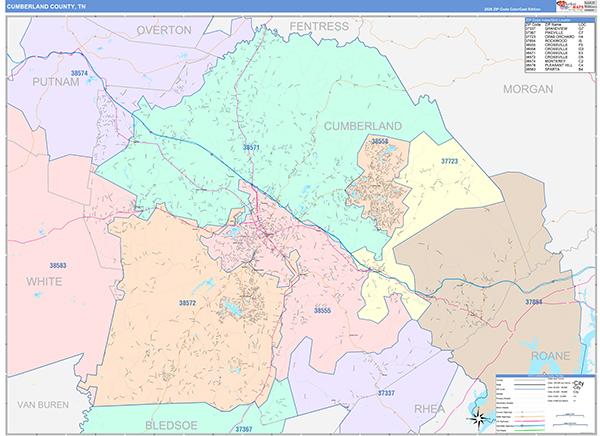
Task: Click the green Toll Roads line in legend
Action: pos(530,430)
